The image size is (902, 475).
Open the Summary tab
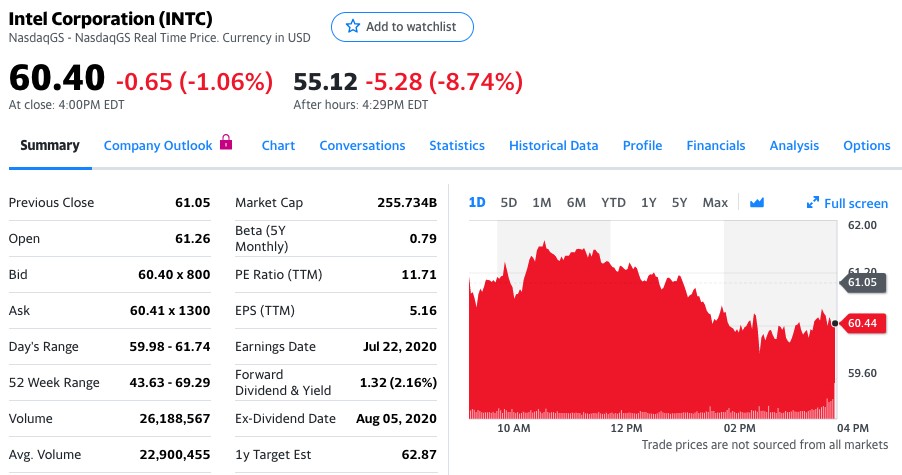point(49,145)
